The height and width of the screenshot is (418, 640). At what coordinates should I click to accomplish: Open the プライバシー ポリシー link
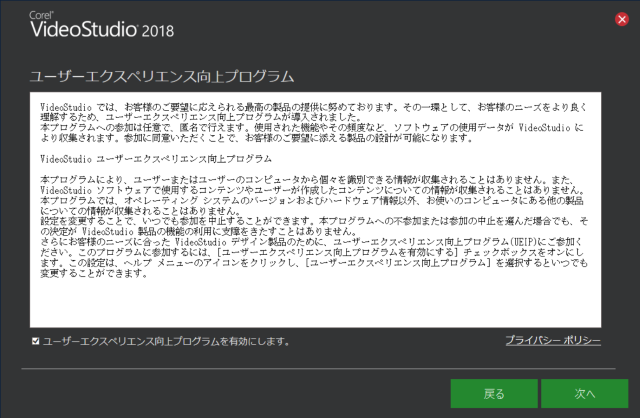point(553,340)
